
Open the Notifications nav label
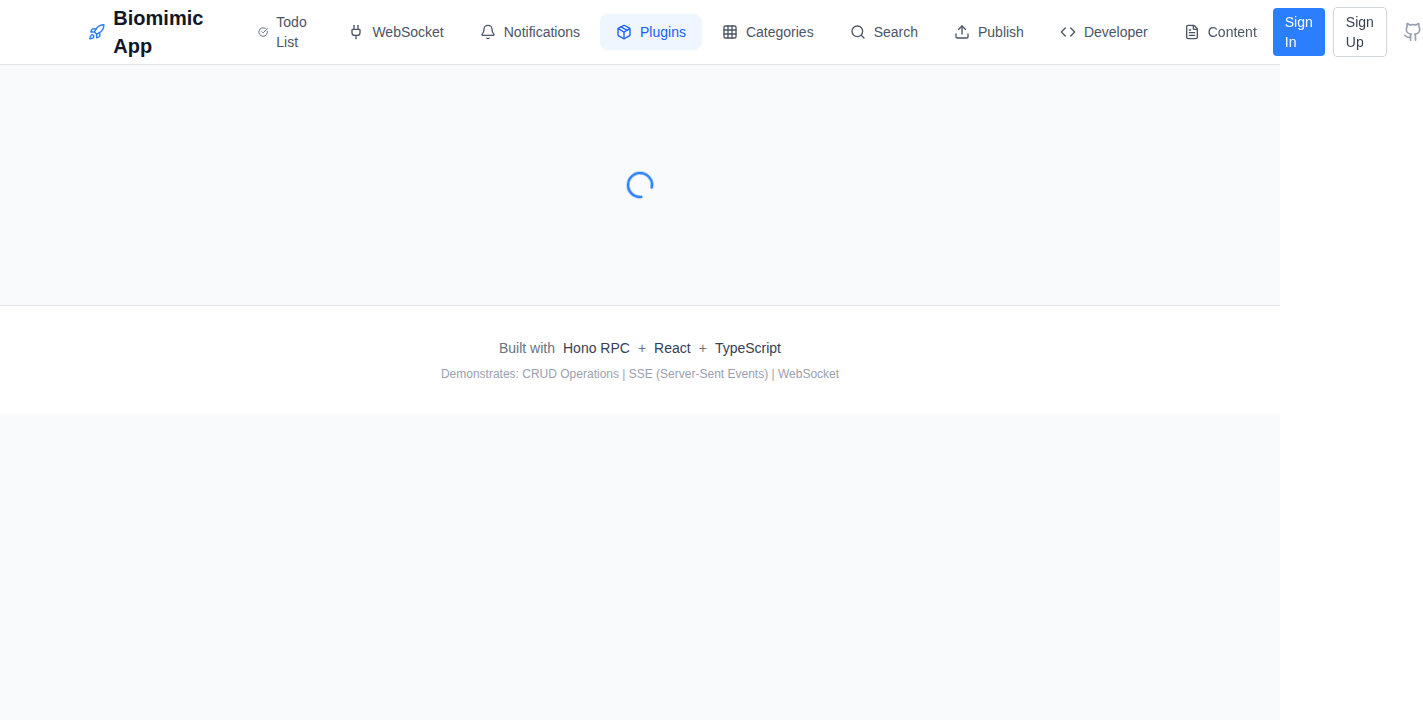coord(542,32)
